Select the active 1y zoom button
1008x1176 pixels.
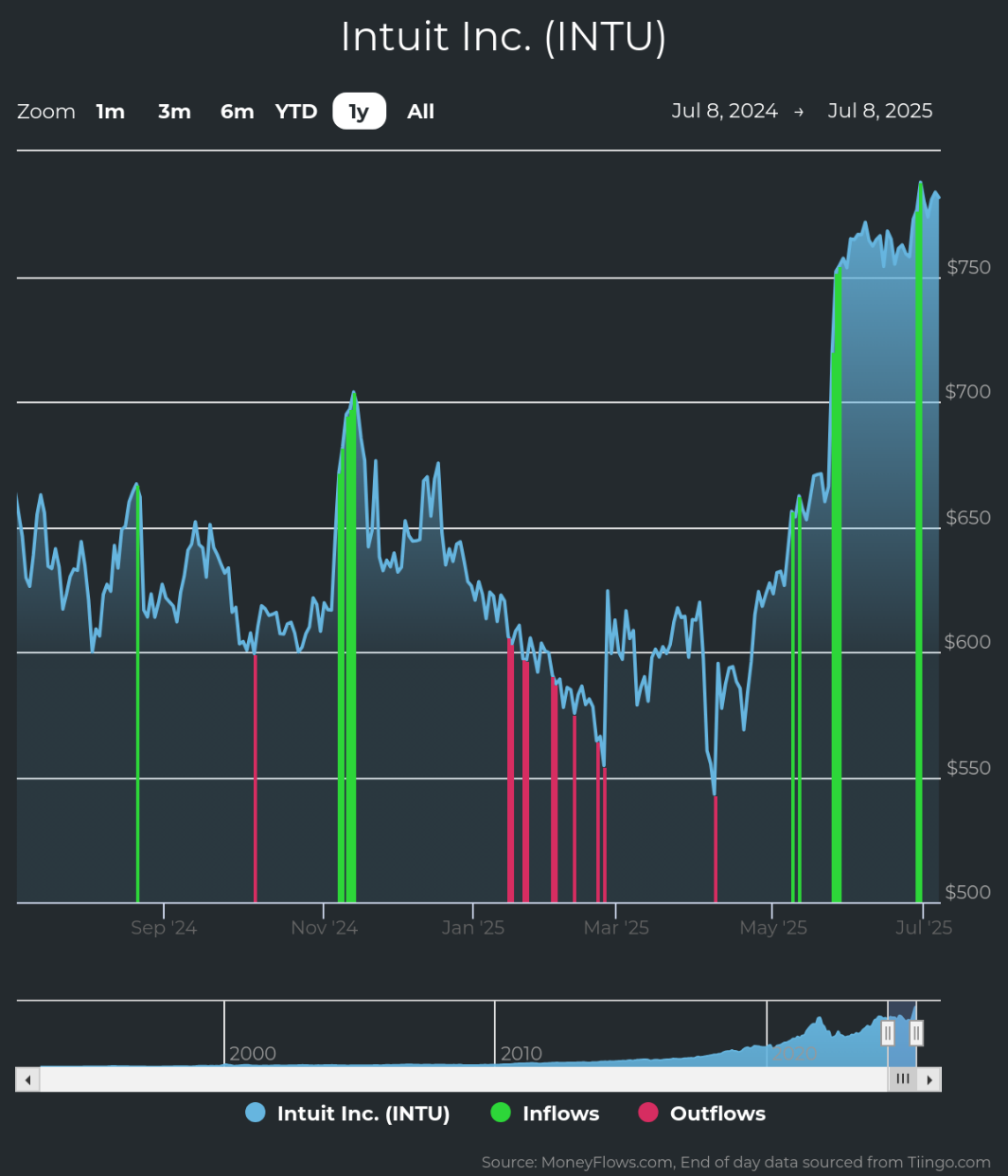[359, 112]
